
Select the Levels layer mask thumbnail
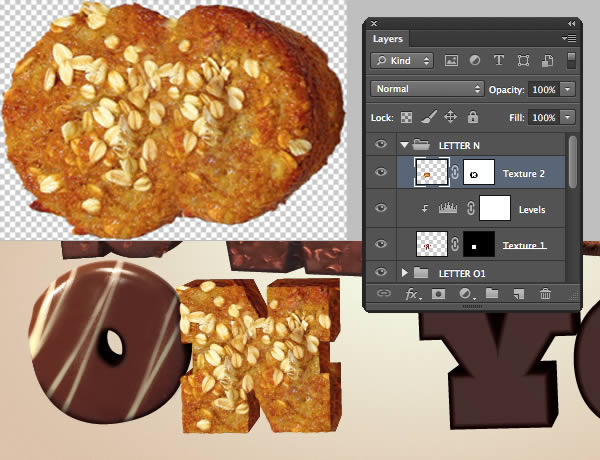[495, 208]
